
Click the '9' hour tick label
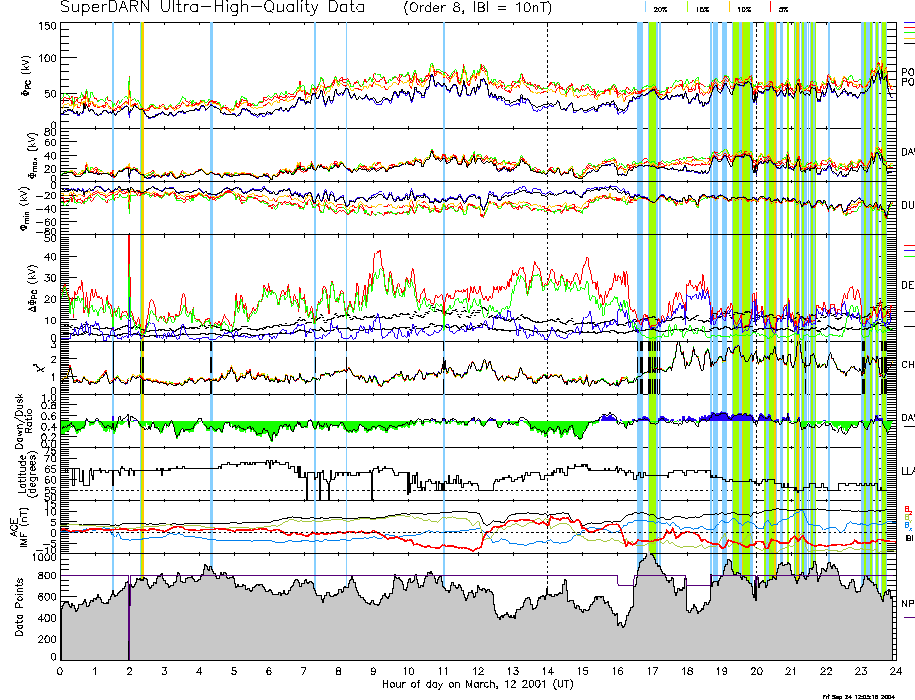click(x=373, y=671)
